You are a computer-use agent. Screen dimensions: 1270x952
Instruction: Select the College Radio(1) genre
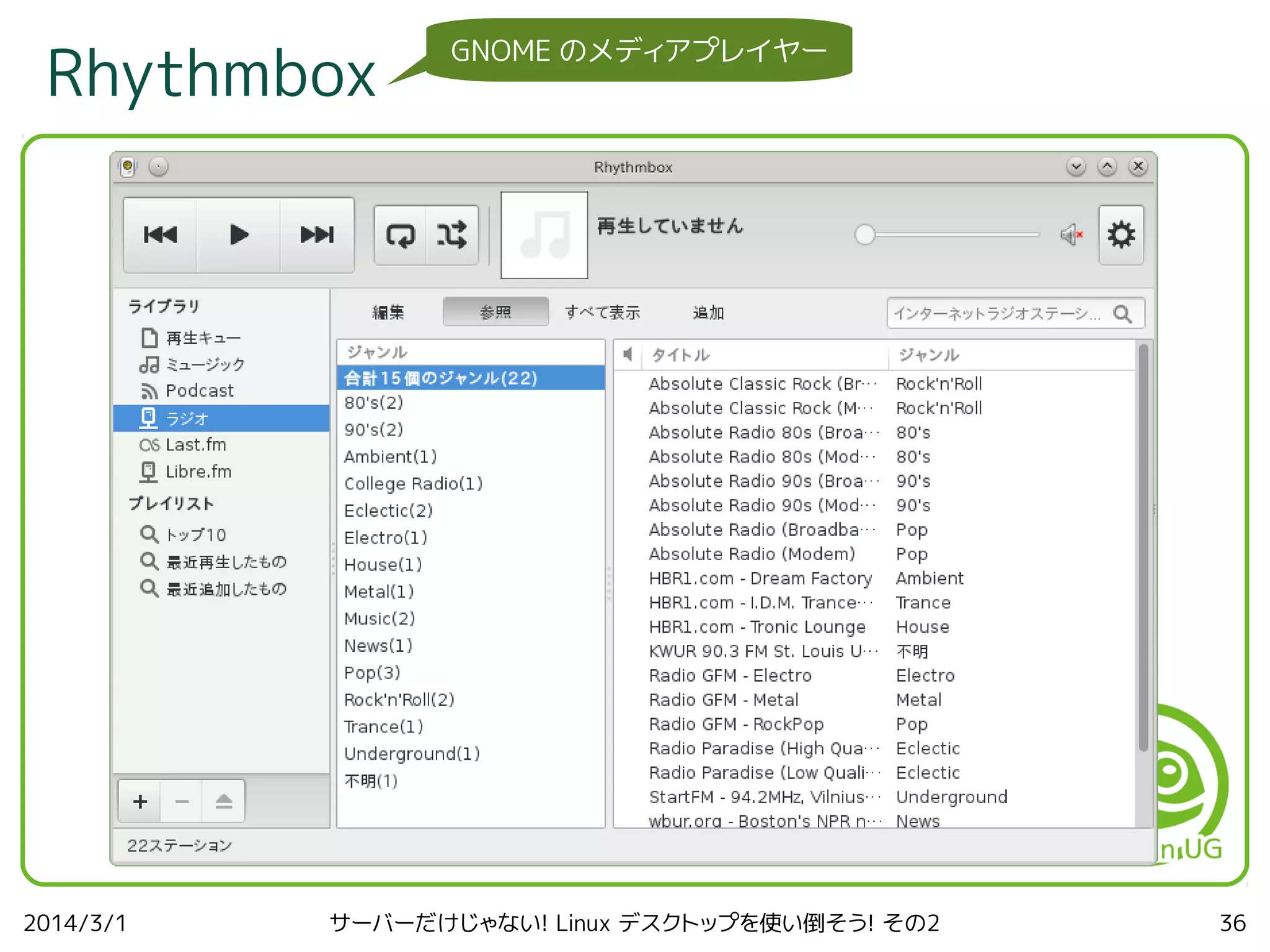click(471, 484)
